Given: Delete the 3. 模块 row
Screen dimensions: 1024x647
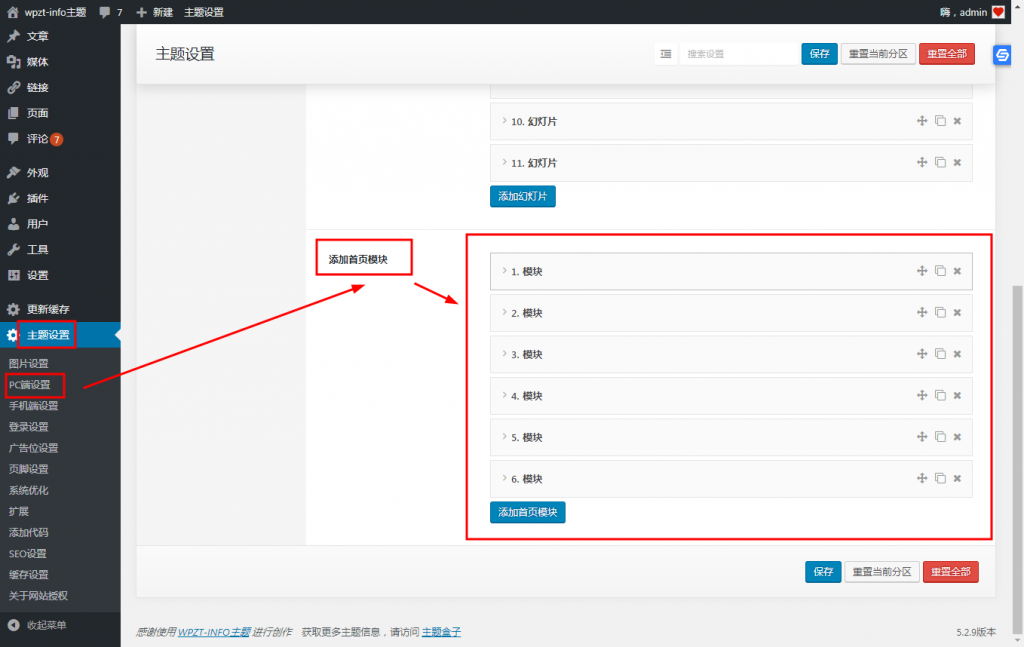Looking at the screenshot, I should coord(957,354).
